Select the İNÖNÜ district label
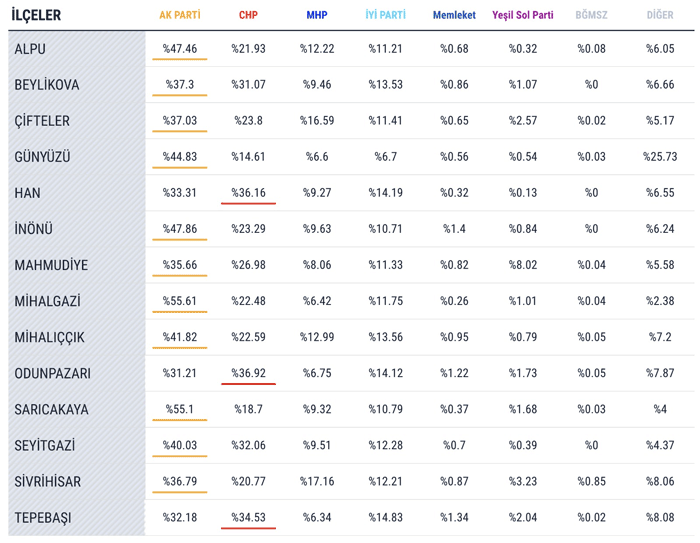The image size is (700, 543). [x=33, y=229]
